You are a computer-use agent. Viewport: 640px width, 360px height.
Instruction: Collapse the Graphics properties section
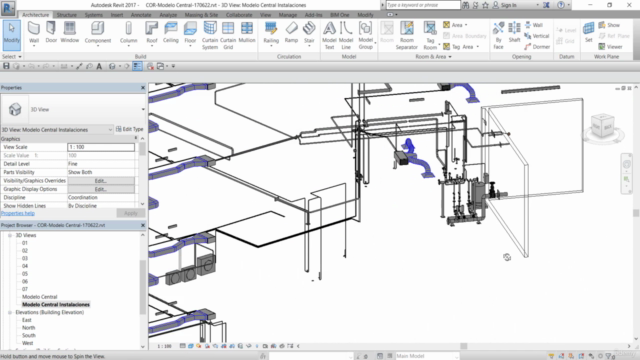click(x=136, y=139)
